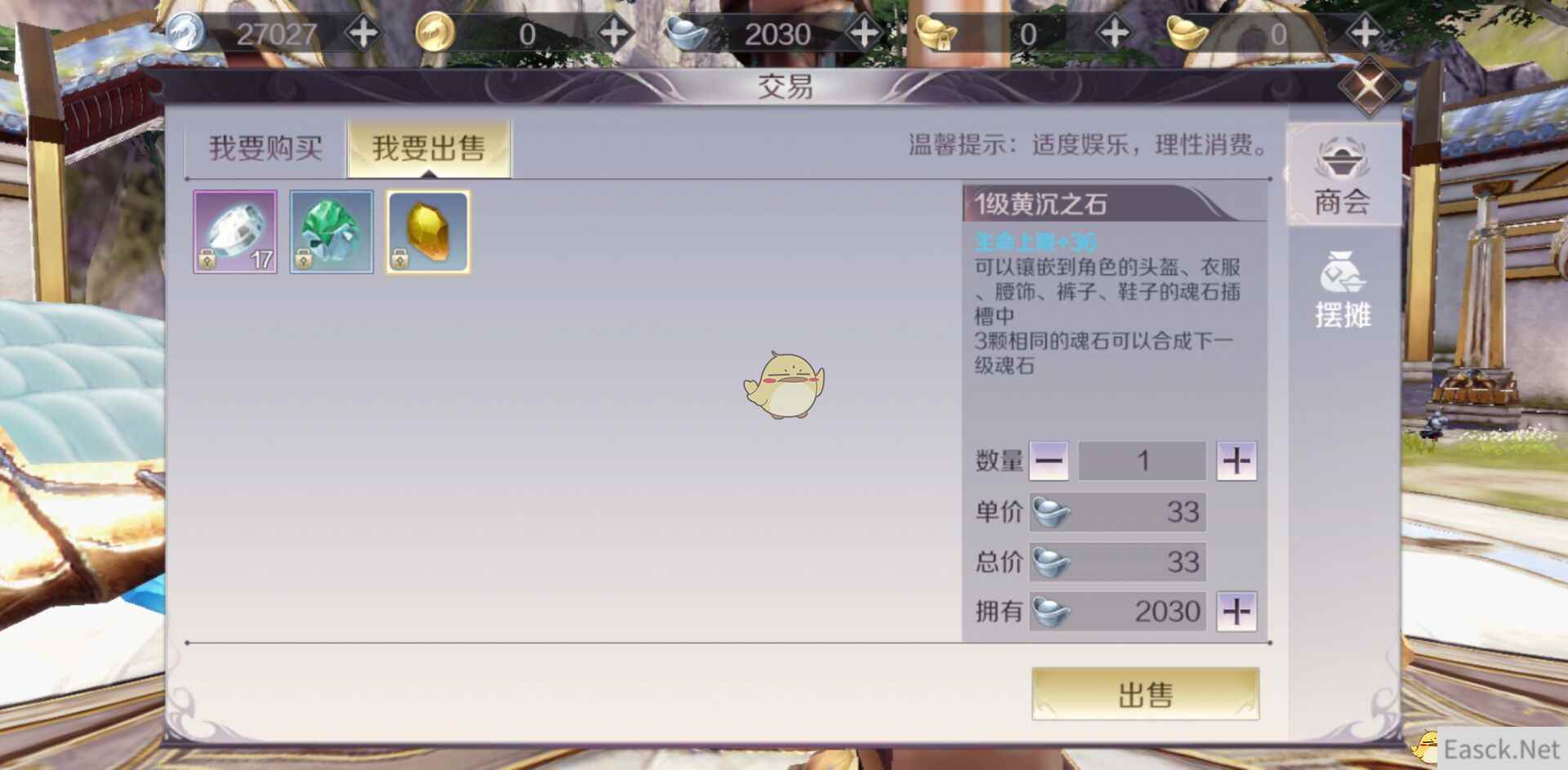Add silver ingots in top bar at 2030
The width and height of the screenshot is (1568, 770).
864,33
